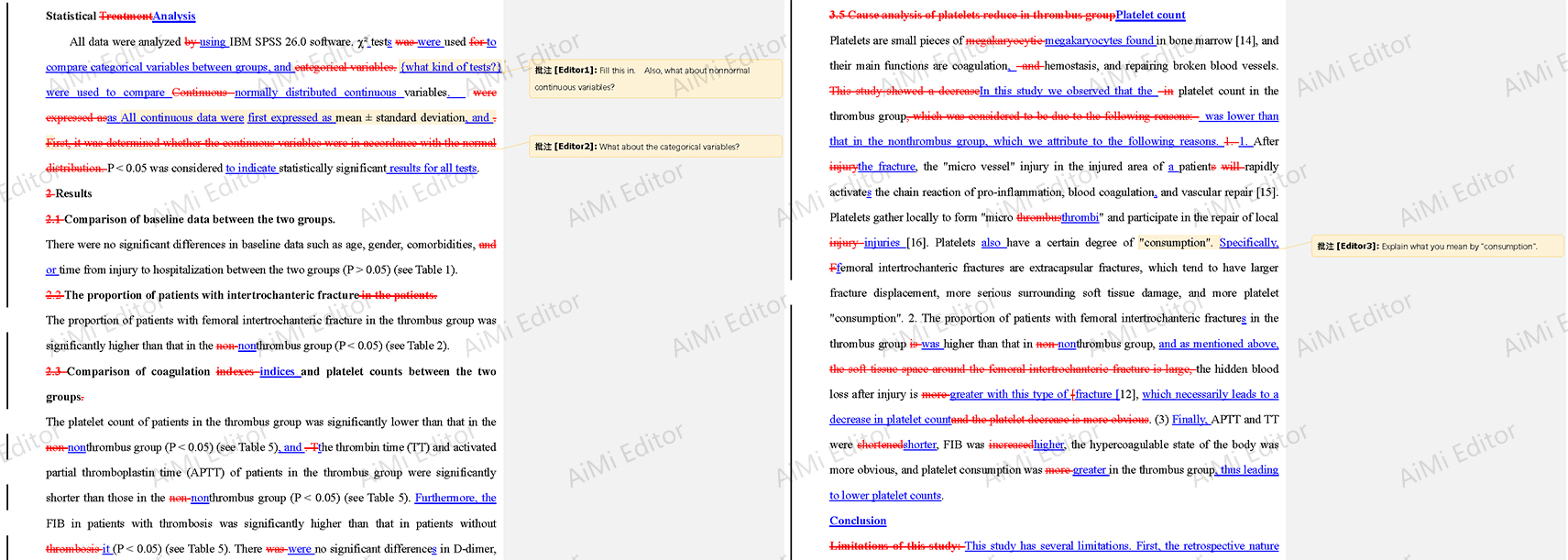Viewport: 1568px width, 560px height.
Task: Click the inserted sentence 'This study has several limitations'
Action: (1047, 545)
